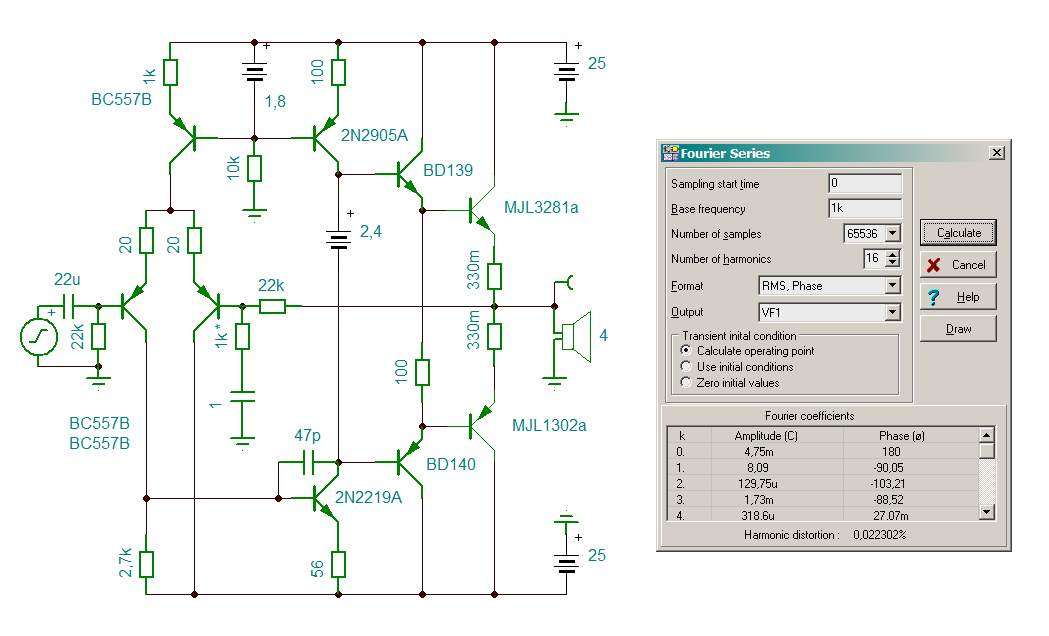Select the MJL1302a transistor symbol
The width and height of the screenshot is (1049, 636).
[482, 425]
